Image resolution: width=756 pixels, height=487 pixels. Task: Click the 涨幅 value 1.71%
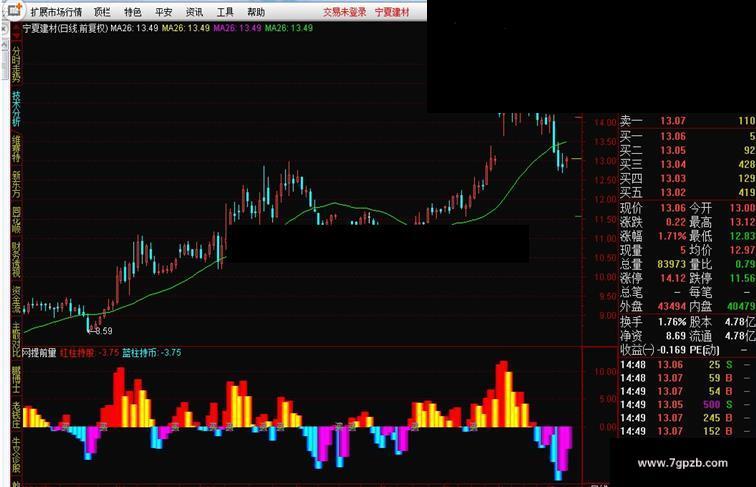(x=672, y=236)
